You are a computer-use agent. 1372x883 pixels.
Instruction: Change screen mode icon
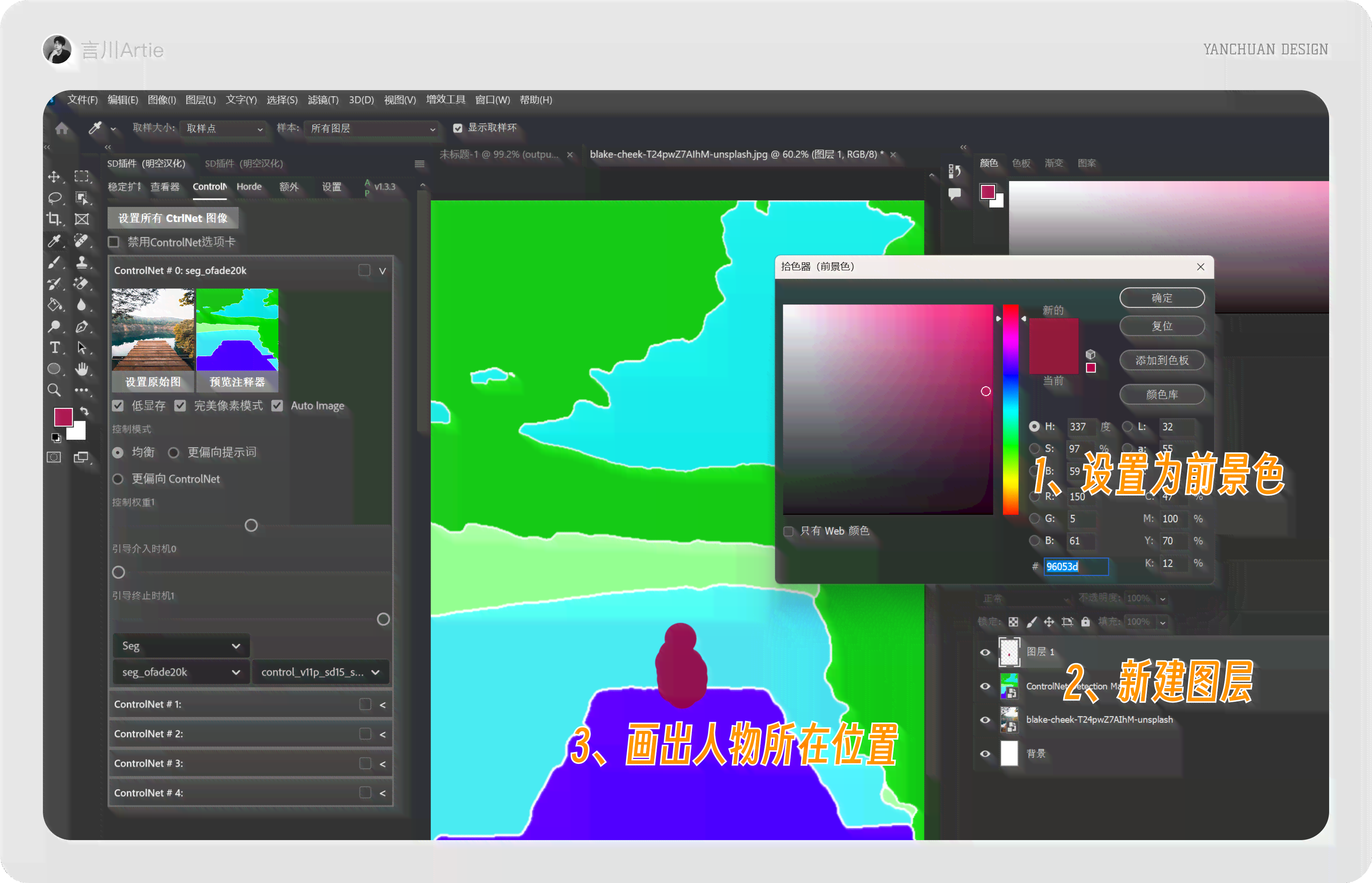(81, 457)
